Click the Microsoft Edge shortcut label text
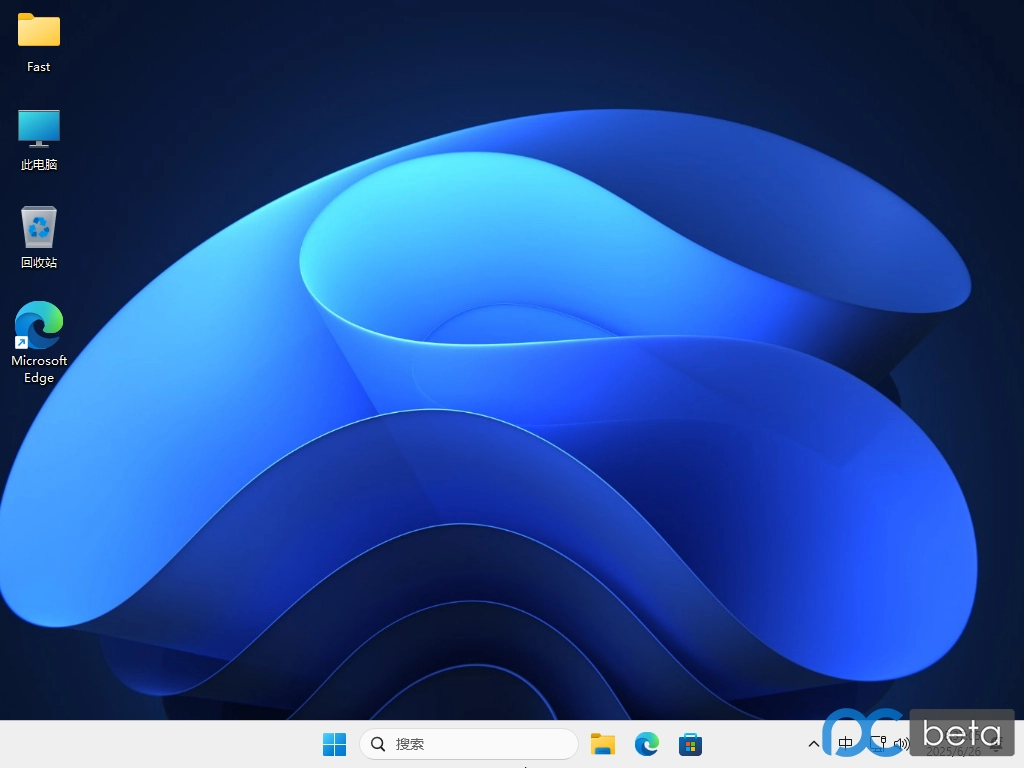 pyautogui.click(x=39, y=369)
